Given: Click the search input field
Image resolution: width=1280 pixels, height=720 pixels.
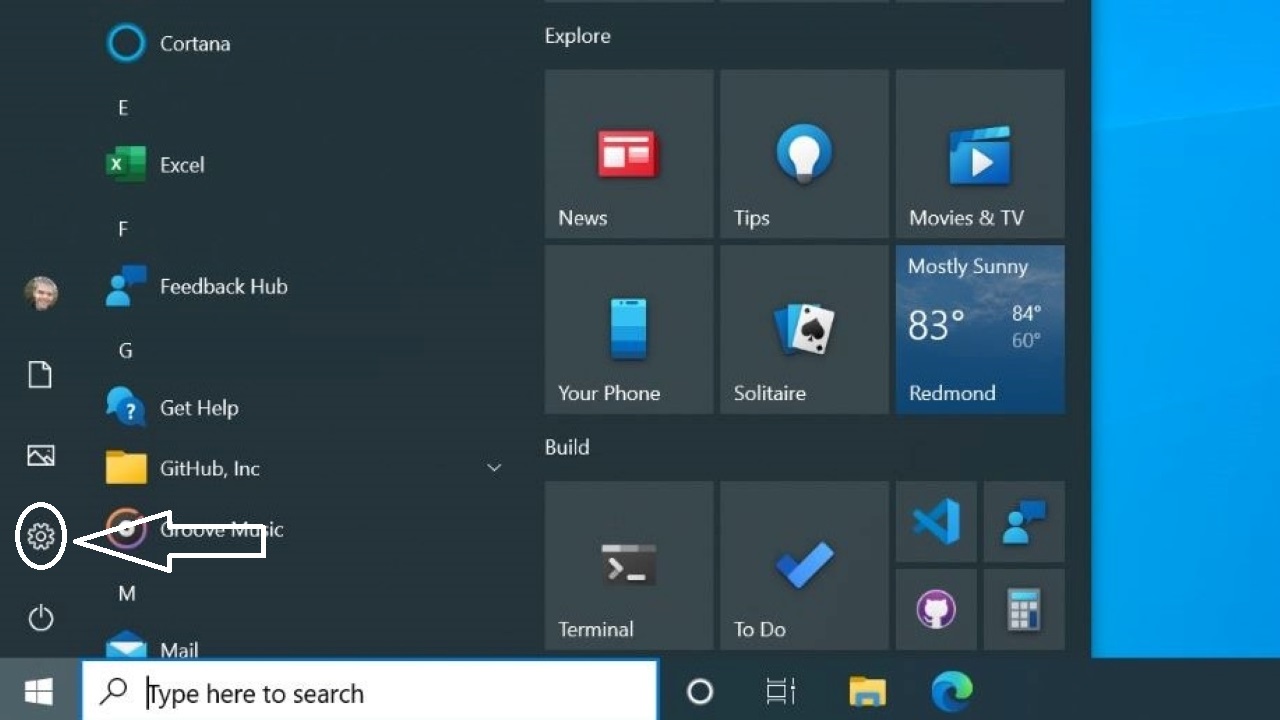Looking at the screenshot, I should [x=370, y=692].
